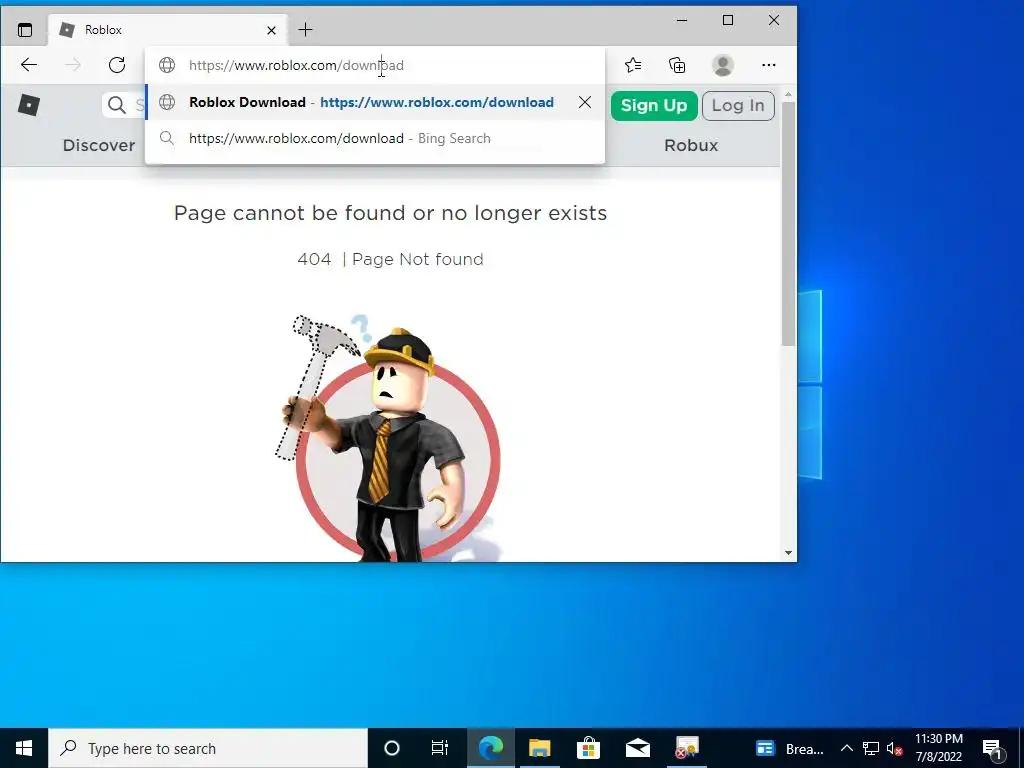The width and height of the screenshot is (1024, 768).
Task: Open the Discover menu item
Action: (x=99, y=145)
